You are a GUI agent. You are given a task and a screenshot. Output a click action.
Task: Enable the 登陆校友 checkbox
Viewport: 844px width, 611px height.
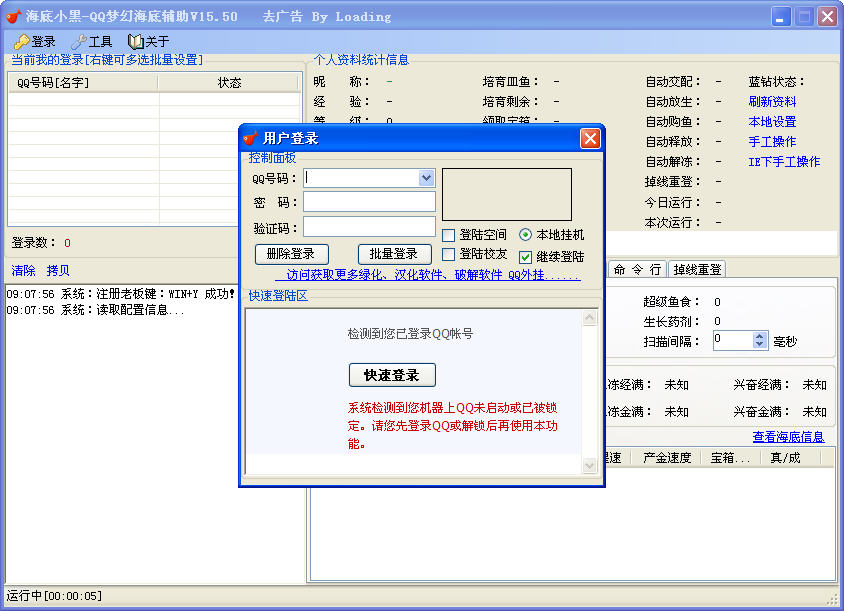pyautogui.click(x=448, y=254)
